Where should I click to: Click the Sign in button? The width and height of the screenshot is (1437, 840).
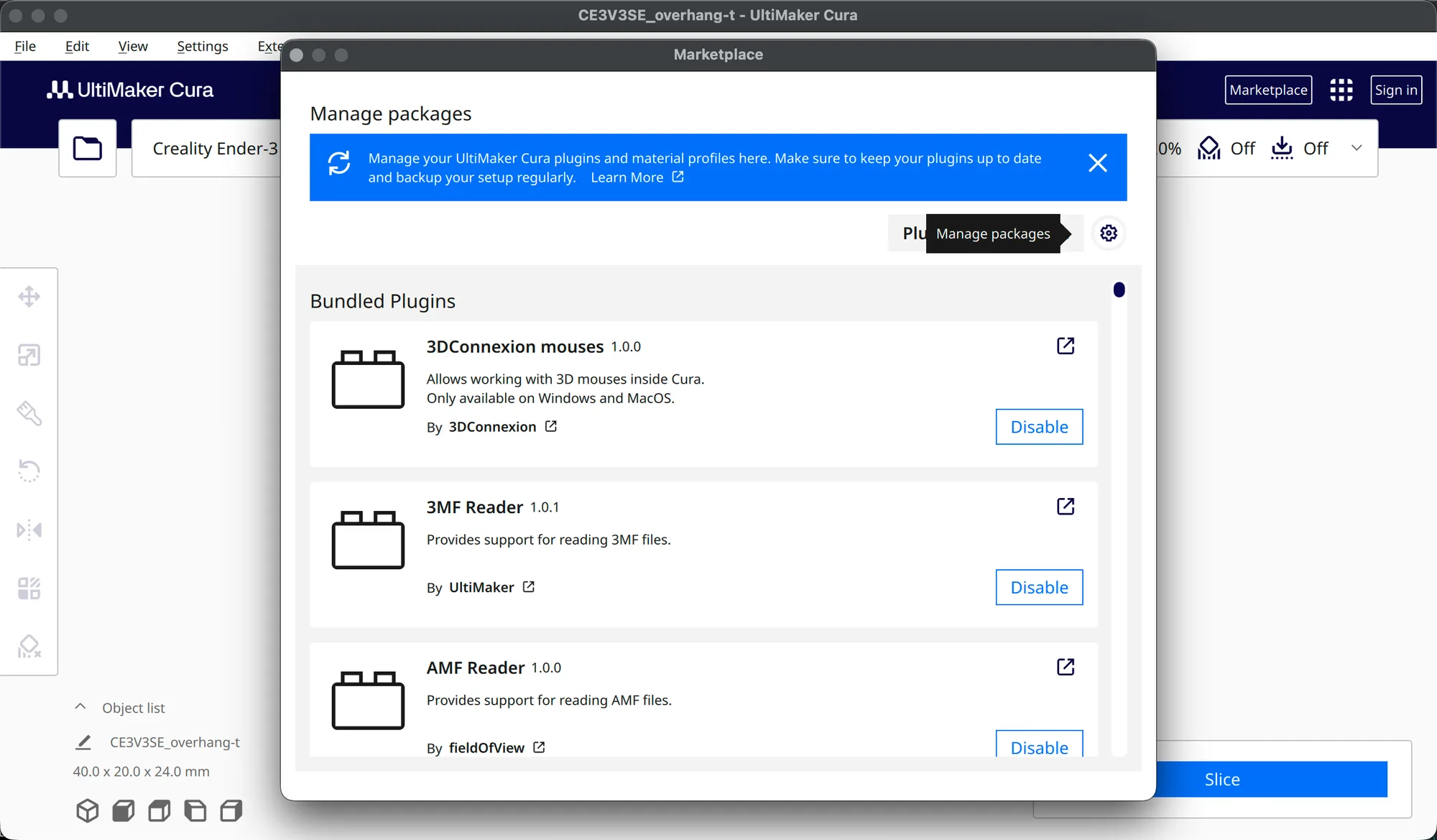pyautogui.click(x=1396, y=90)
